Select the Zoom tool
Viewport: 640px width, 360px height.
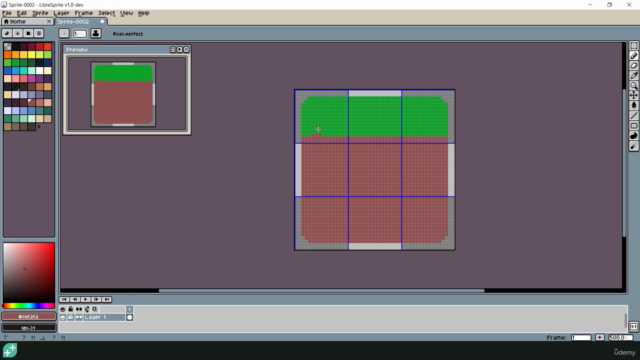tap(633, 85)
